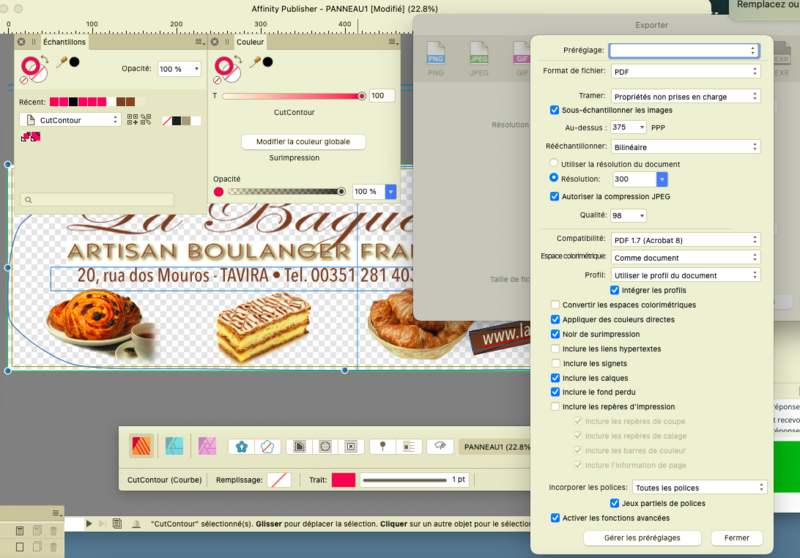This screenshot has height=558, width=800.
Task: Close the Échantillons panel
Action: 21,42
